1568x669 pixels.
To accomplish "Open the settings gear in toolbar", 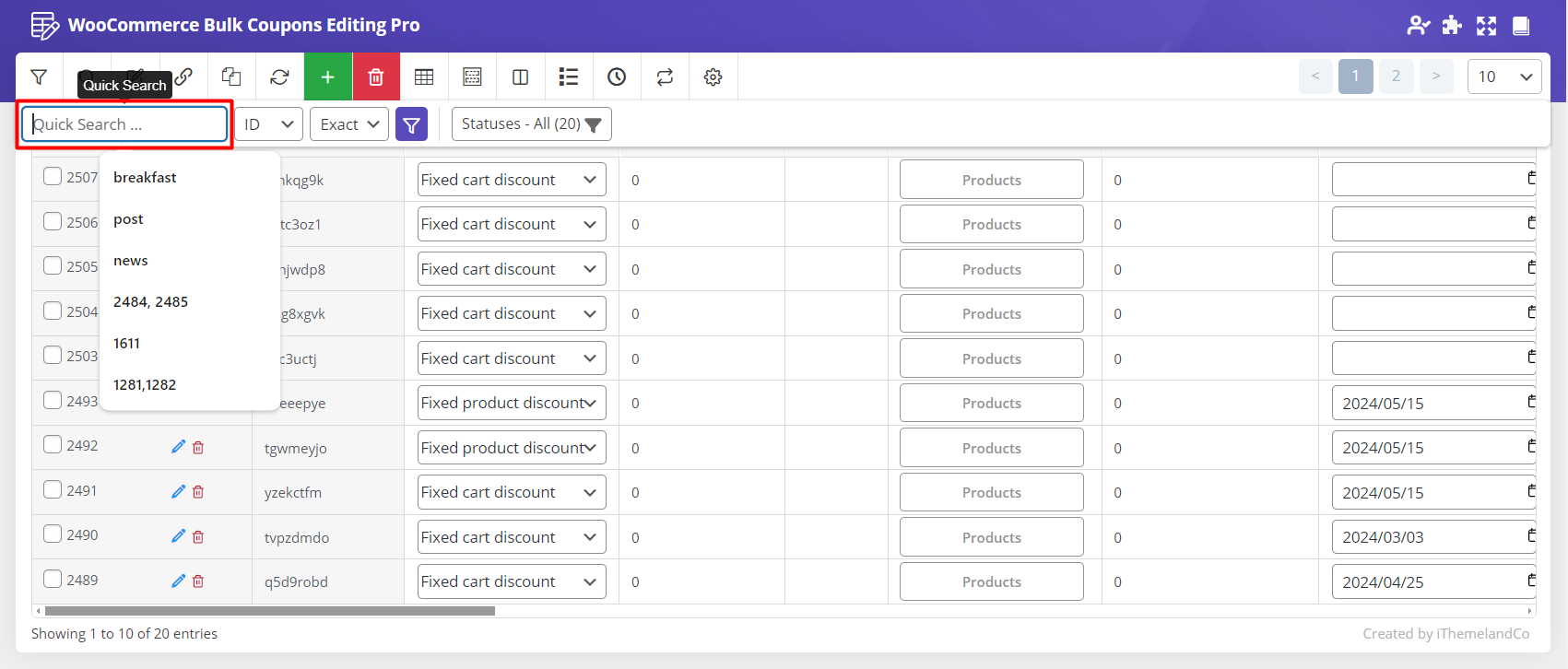I will pyautogui.click(x=713, y=77).
